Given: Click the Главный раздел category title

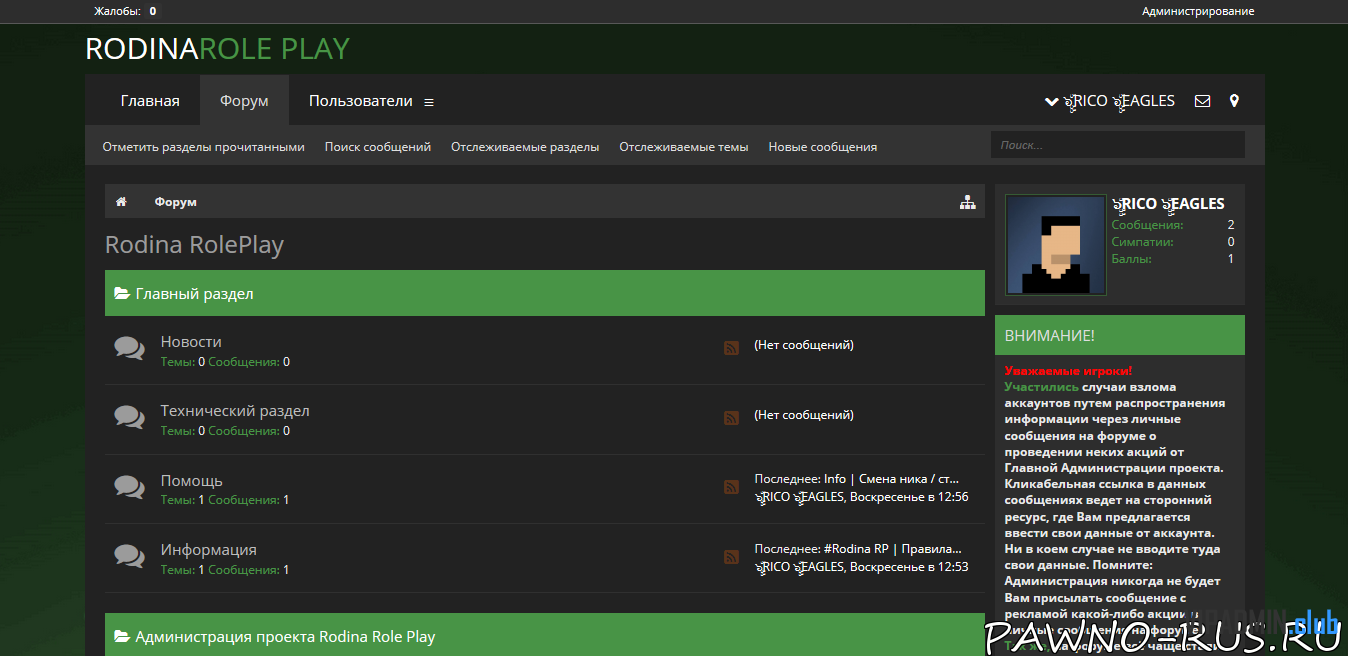Looking at the screenshot, I should pos(194,294).
